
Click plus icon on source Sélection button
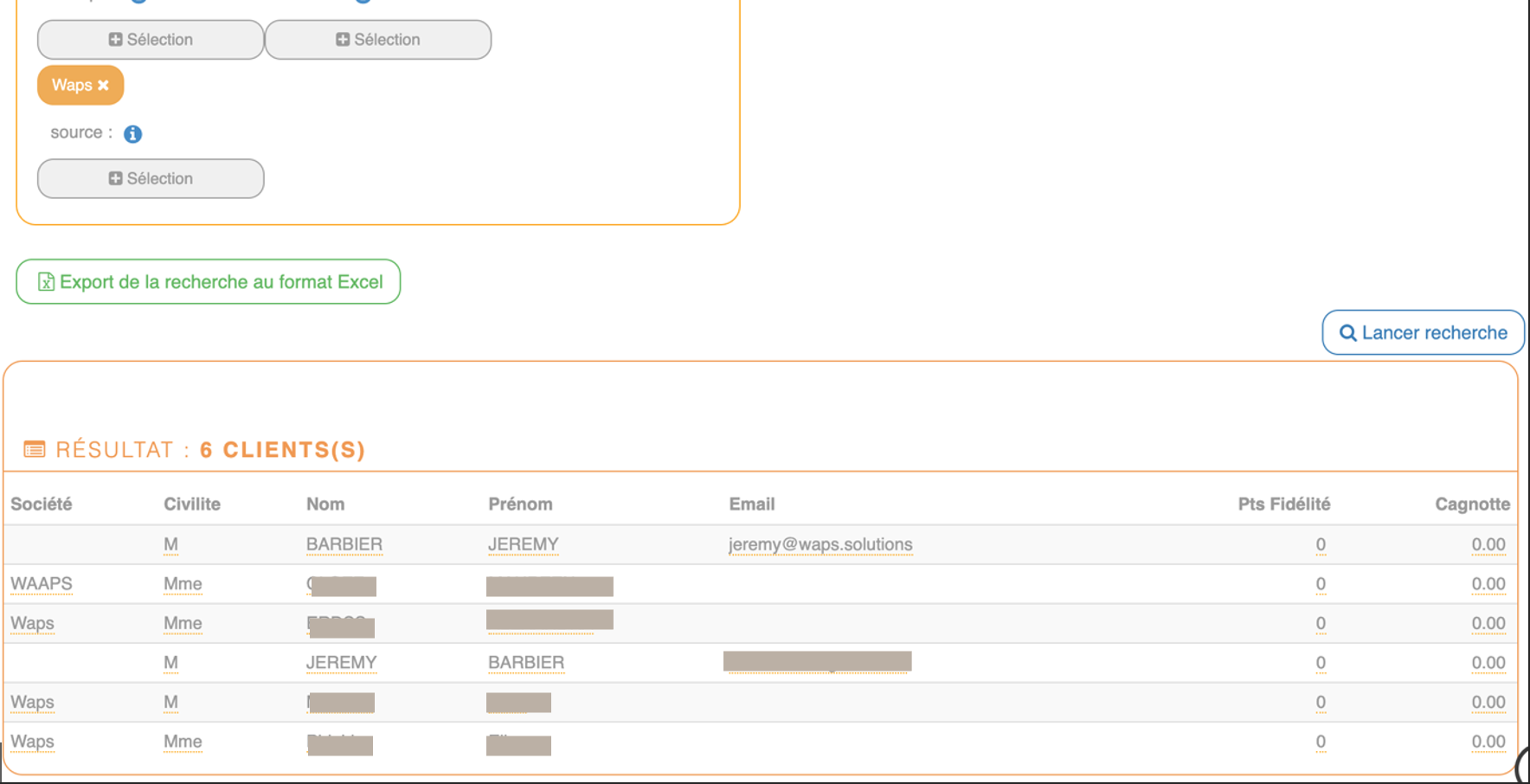(115, 178)
